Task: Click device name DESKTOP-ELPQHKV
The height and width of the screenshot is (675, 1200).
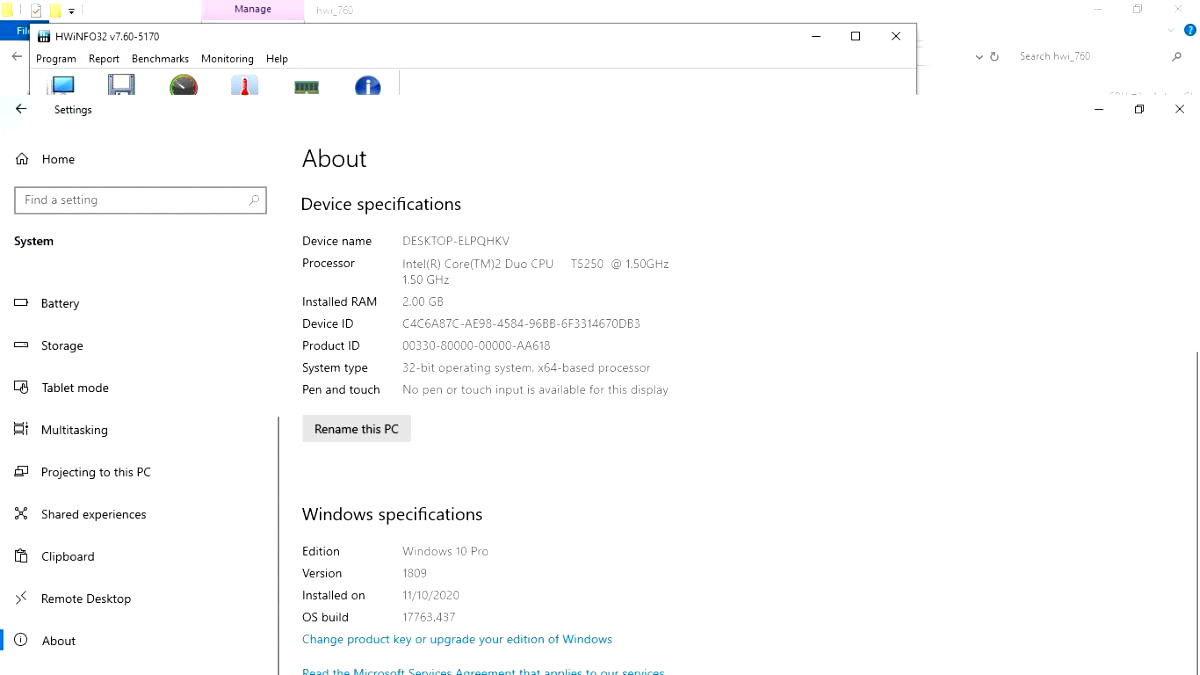Action: 455,241
